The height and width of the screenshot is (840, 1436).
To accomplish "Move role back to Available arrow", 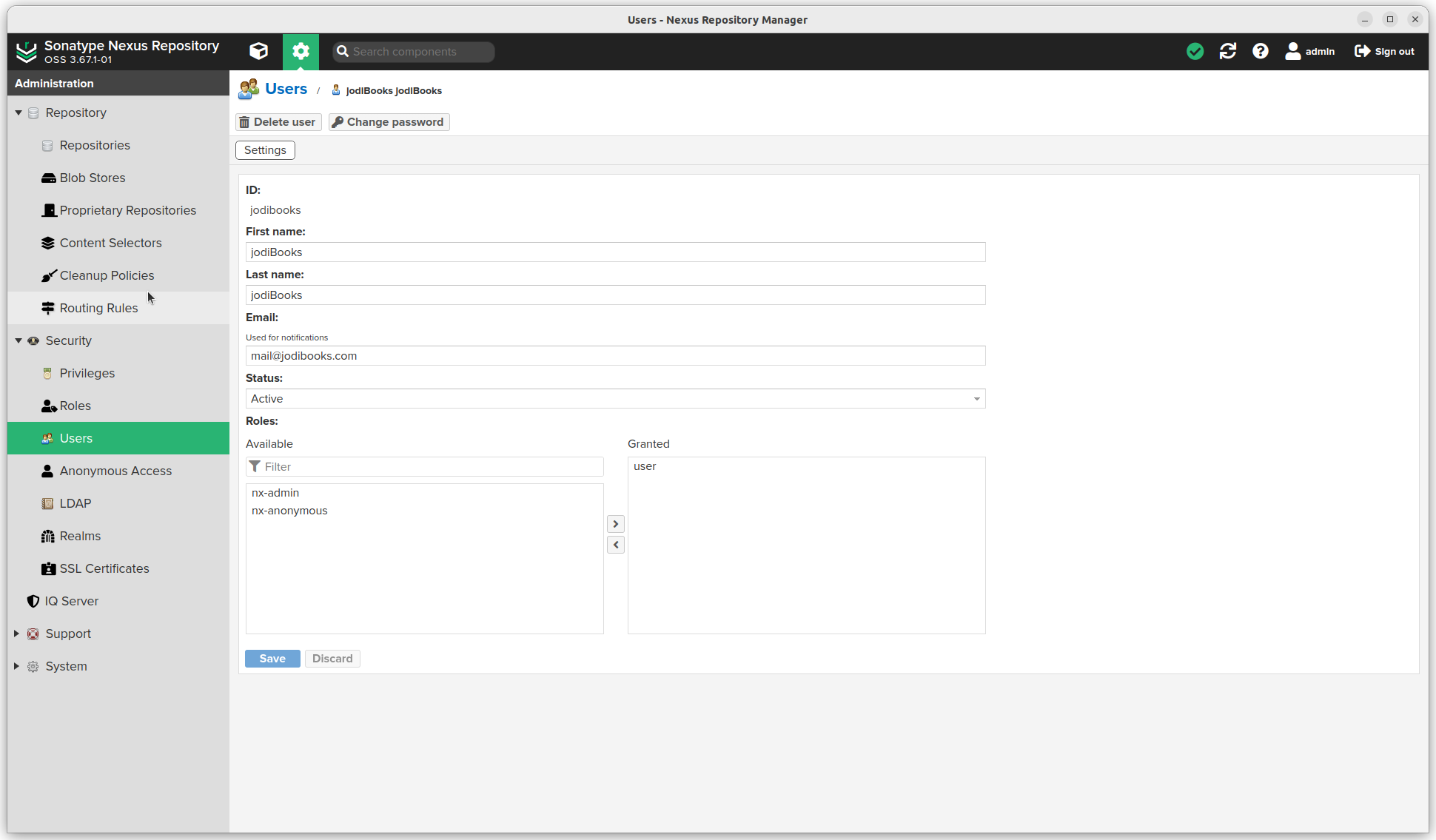I will (616, 545).
